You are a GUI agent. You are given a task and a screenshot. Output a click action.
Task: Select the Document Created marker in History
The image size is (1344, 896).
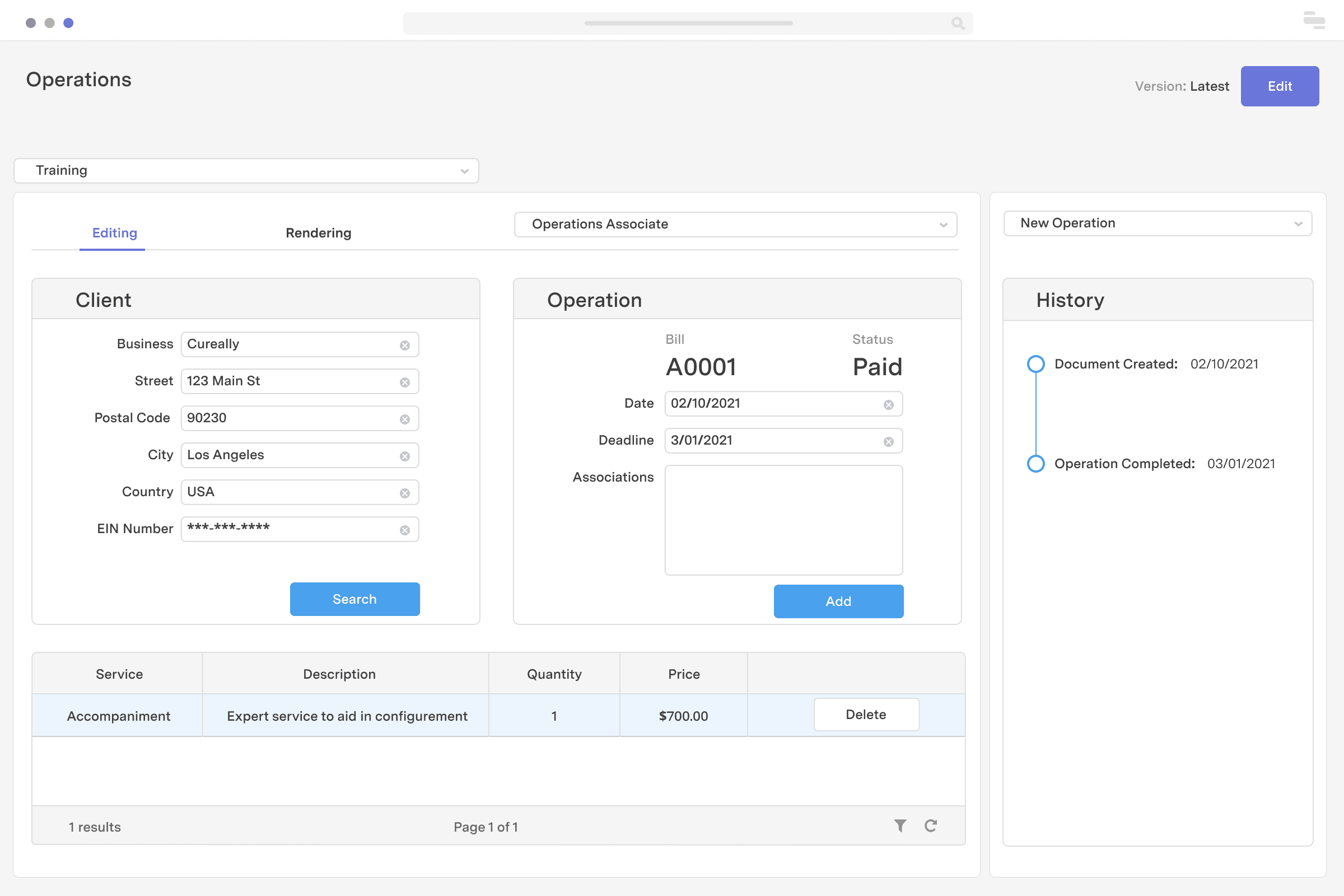pos(1036,364)
